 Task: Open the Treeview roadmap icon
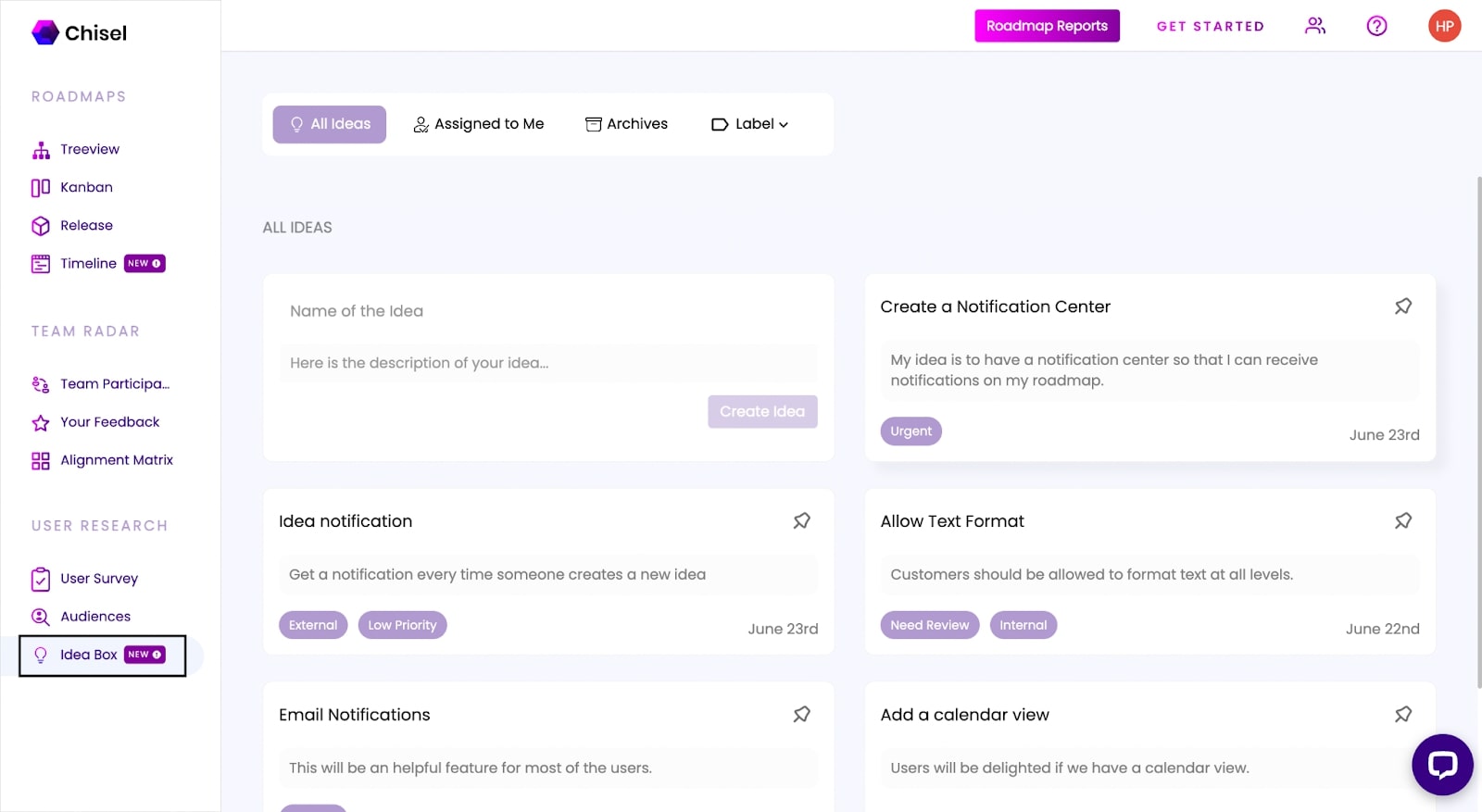[41, 150]
